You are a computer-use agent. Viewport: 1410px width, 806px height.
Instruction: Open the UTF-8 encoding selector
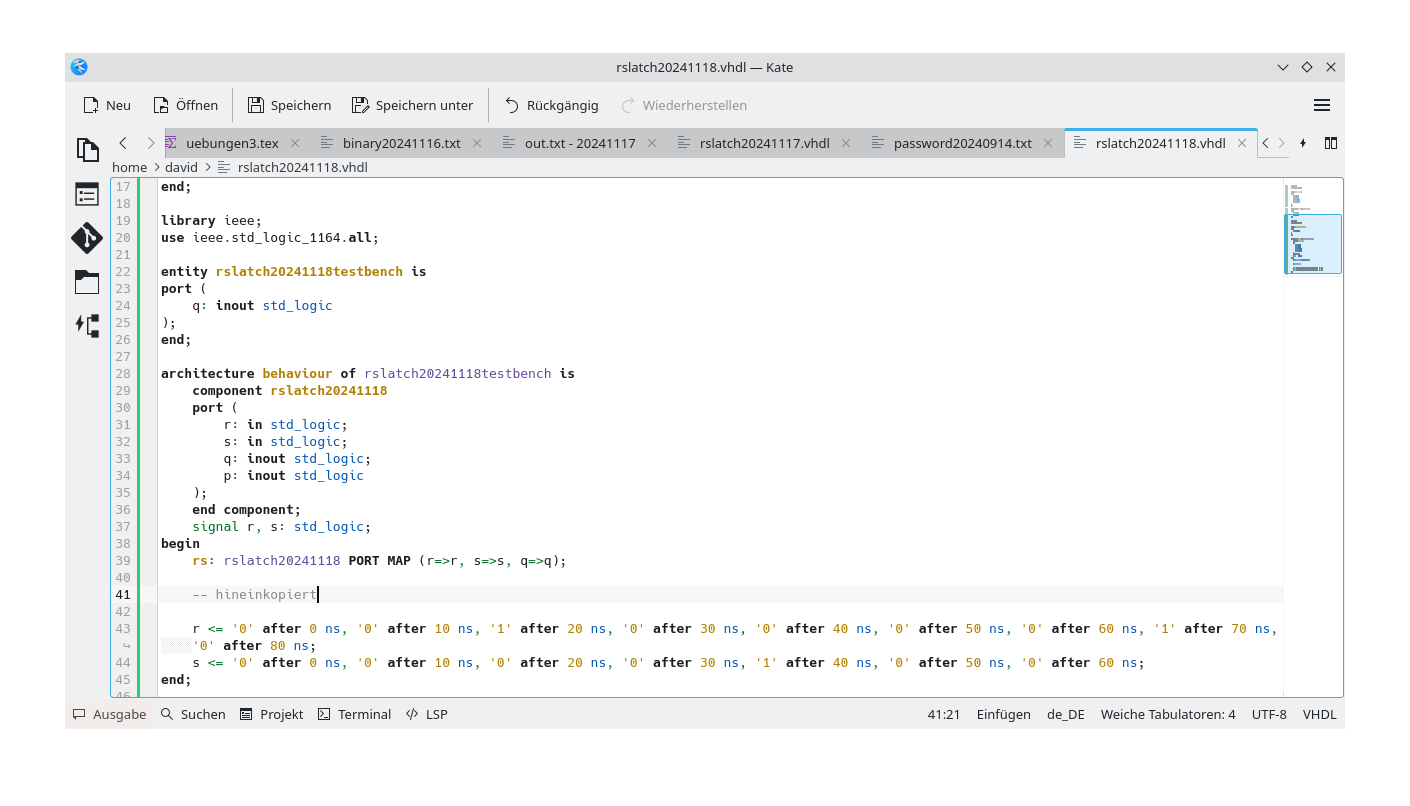1268,714
